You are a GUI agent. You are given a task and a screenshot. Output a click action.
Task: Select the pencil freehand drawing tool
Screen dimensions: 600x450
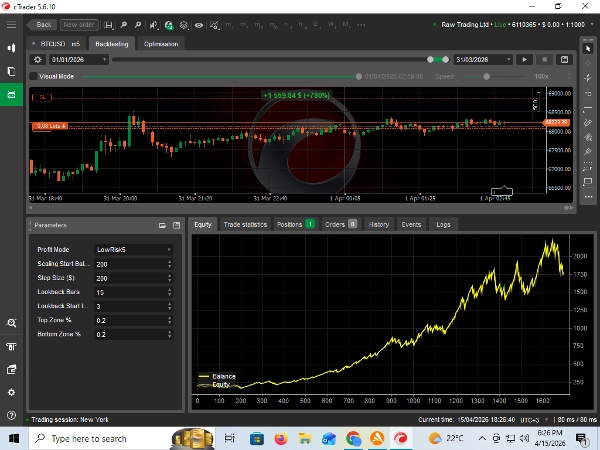[588, 122]
